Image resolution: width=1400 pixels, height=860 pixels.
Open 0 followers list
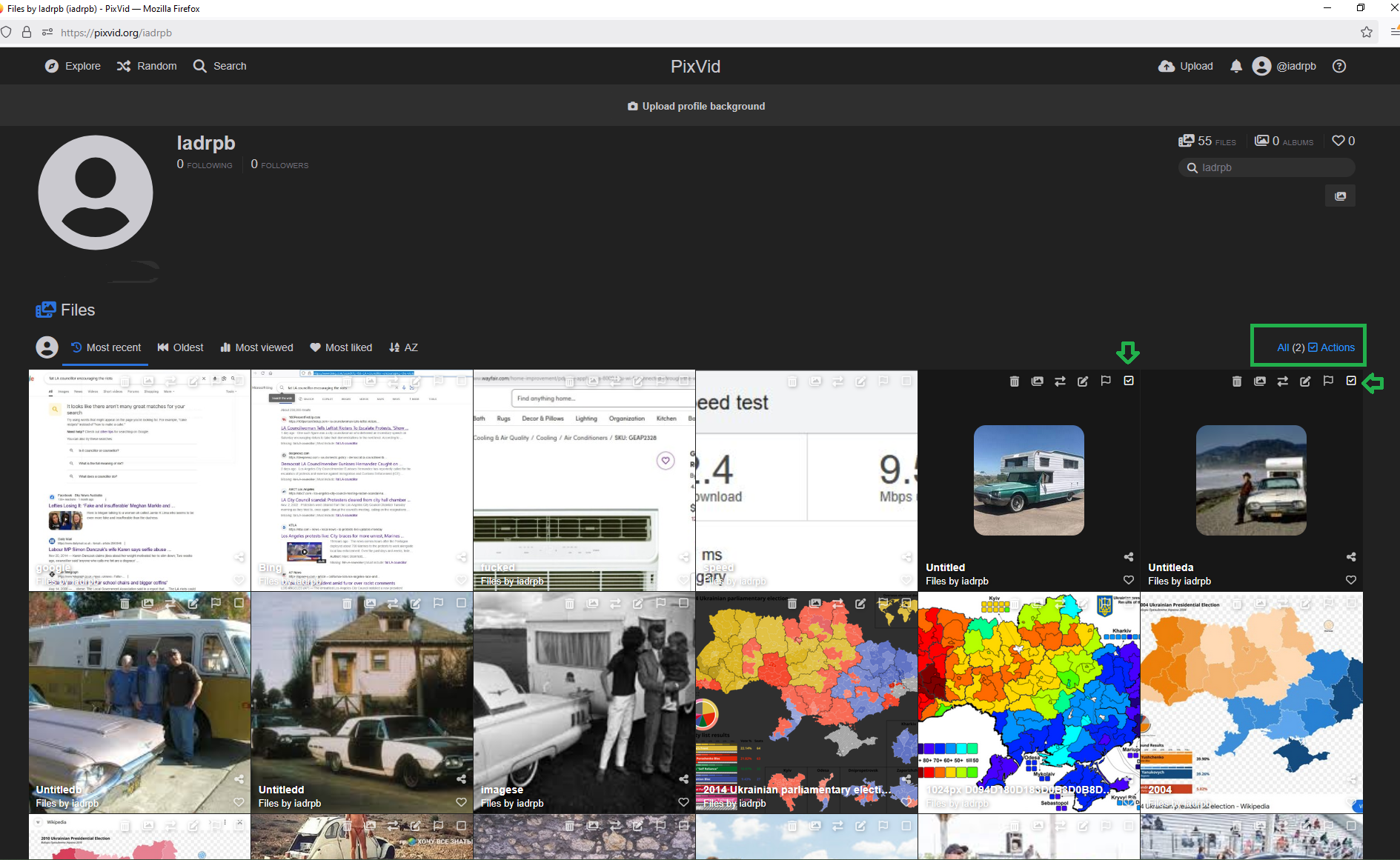279,164
